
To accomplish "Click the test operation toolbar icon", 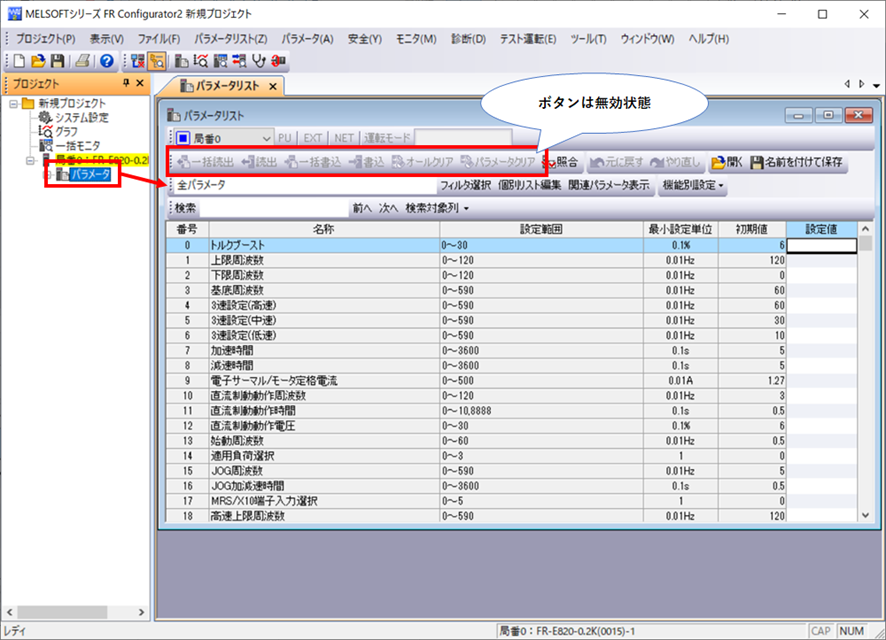I will (x=279, y=60).
